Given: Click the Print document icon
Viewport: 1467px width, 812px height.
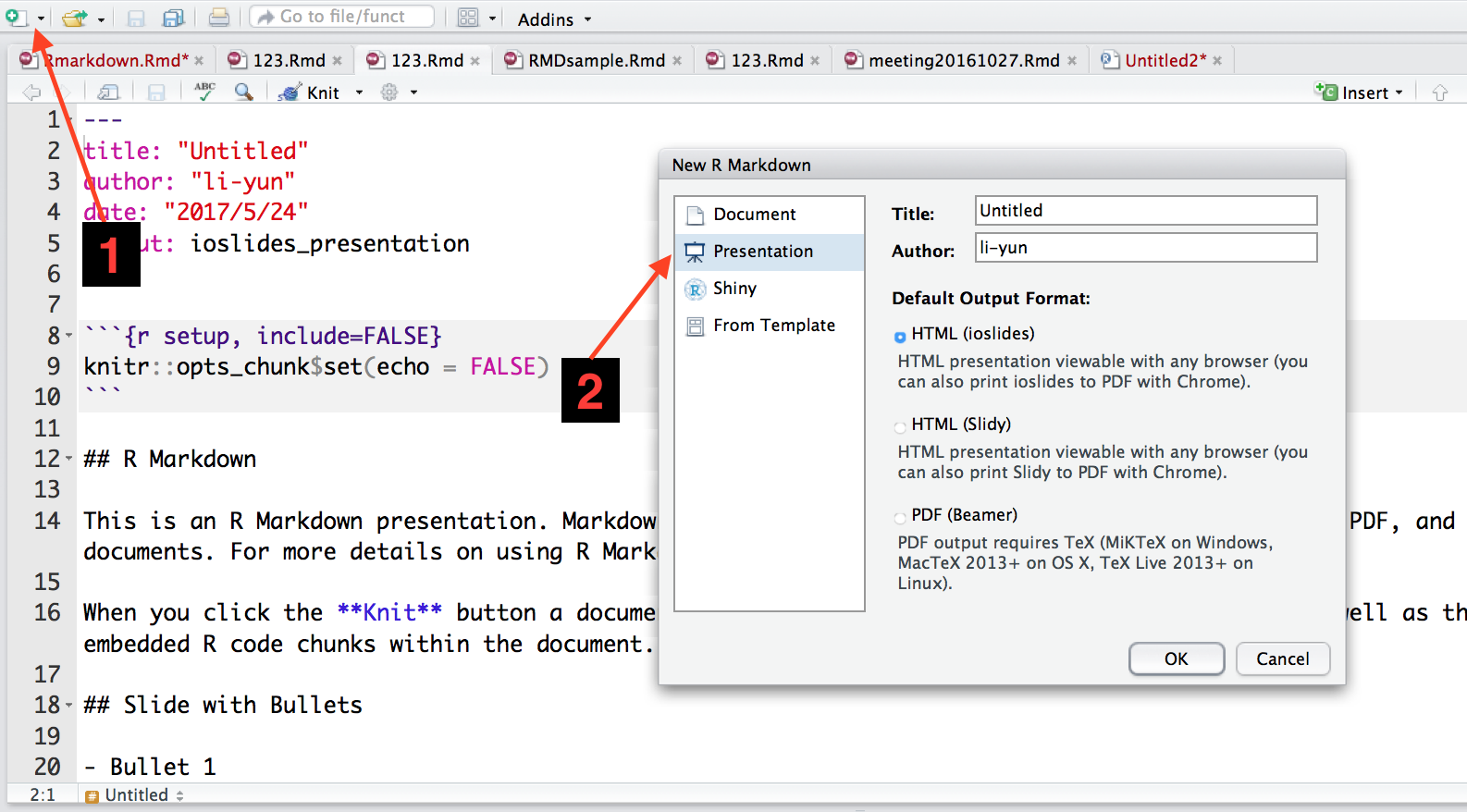Looking at the screenshot, I should 218,17.
